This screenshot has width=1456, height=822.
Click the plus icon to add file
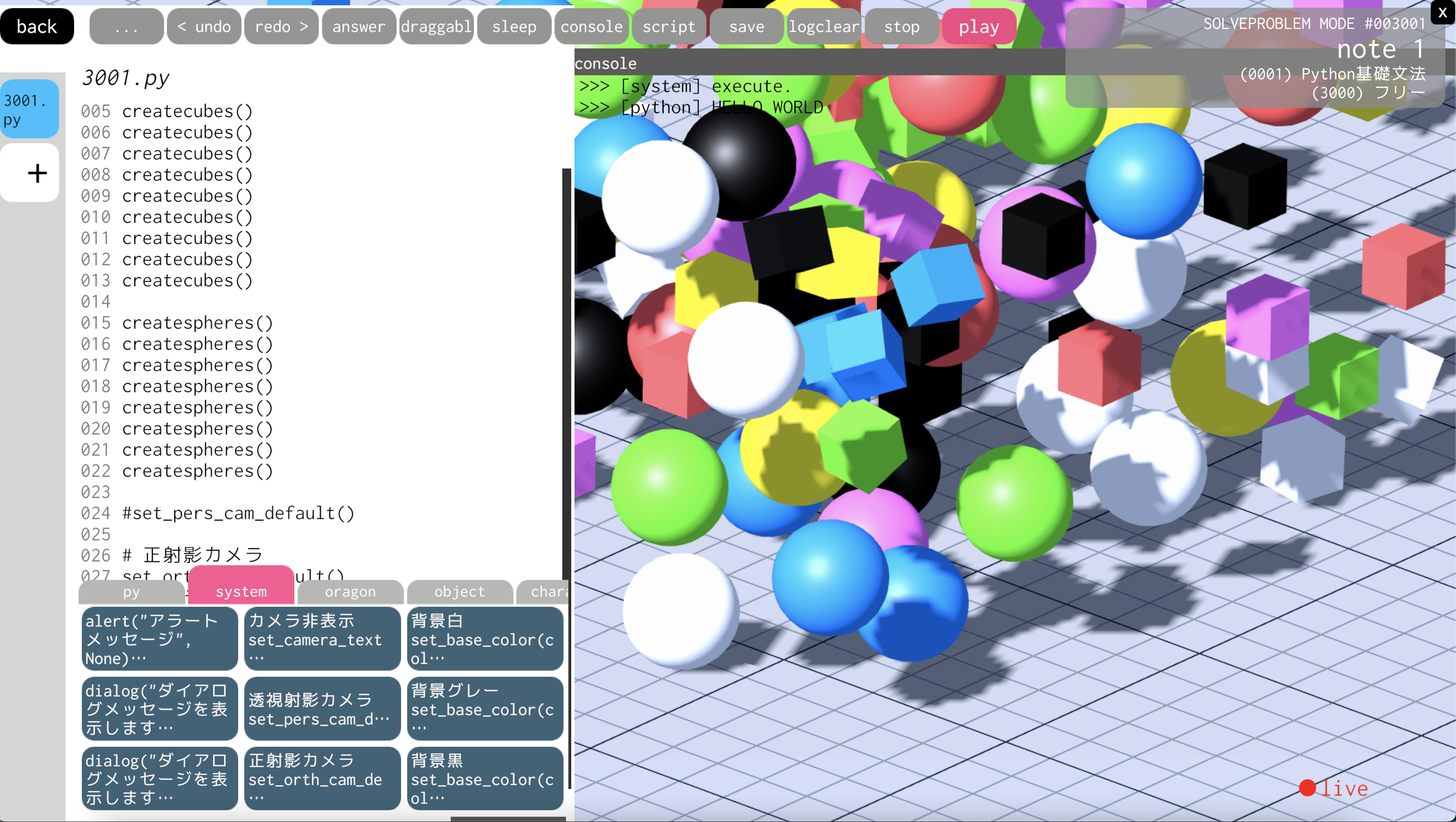(x=37, y=173)
